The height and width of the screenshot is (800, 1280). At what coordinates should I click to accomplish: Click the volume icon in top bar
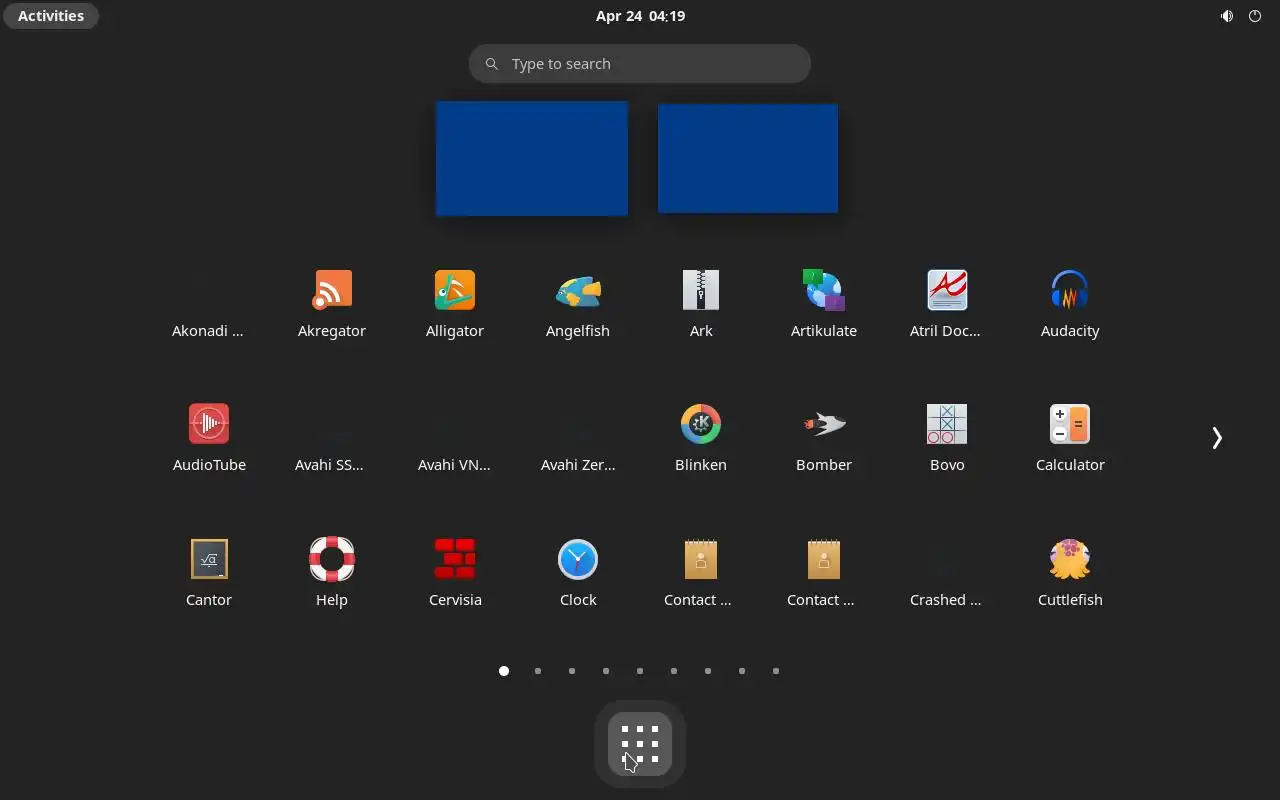1227,16
